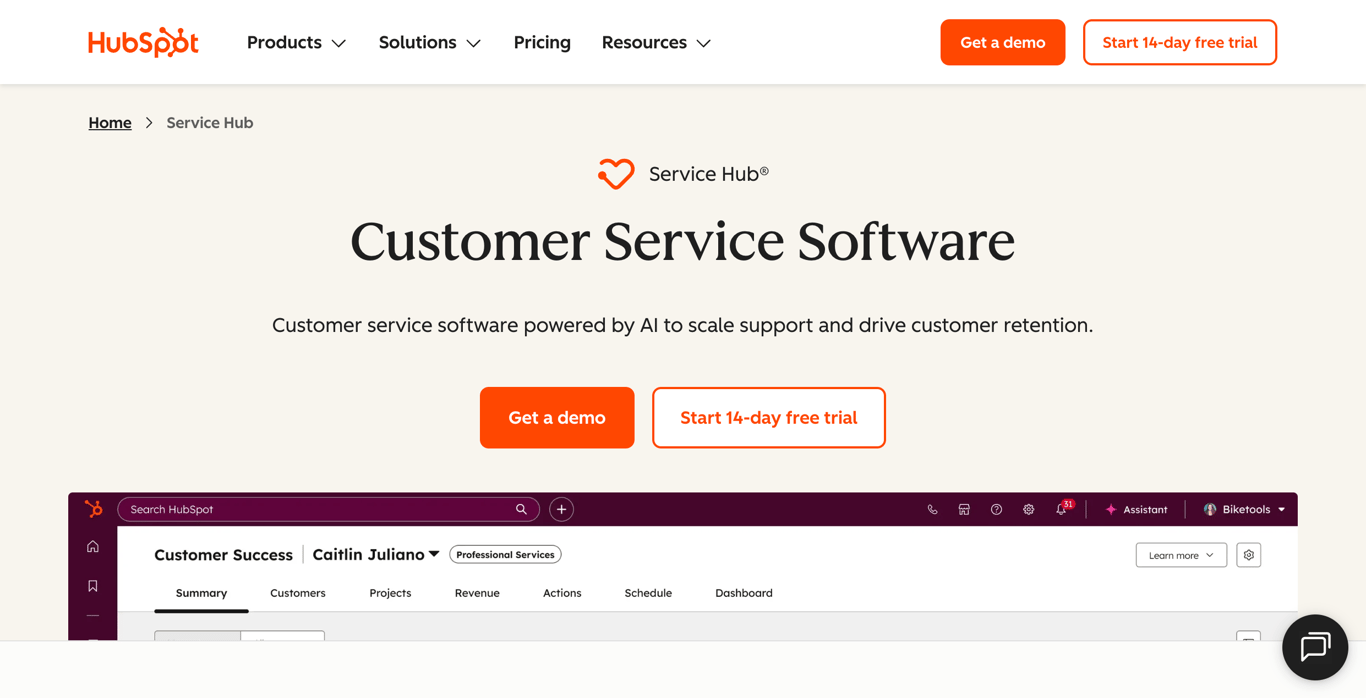Switch to the Dashboard tab
The height and width of the screenshot is (698, 1366).
coord(744,593)
